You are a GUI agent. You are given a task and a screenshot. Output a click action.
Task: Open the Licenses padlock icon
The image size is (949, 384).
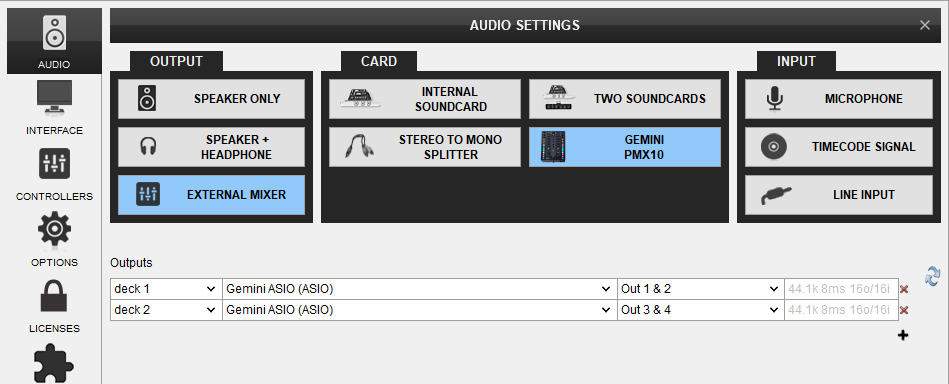tap(54, 296)
